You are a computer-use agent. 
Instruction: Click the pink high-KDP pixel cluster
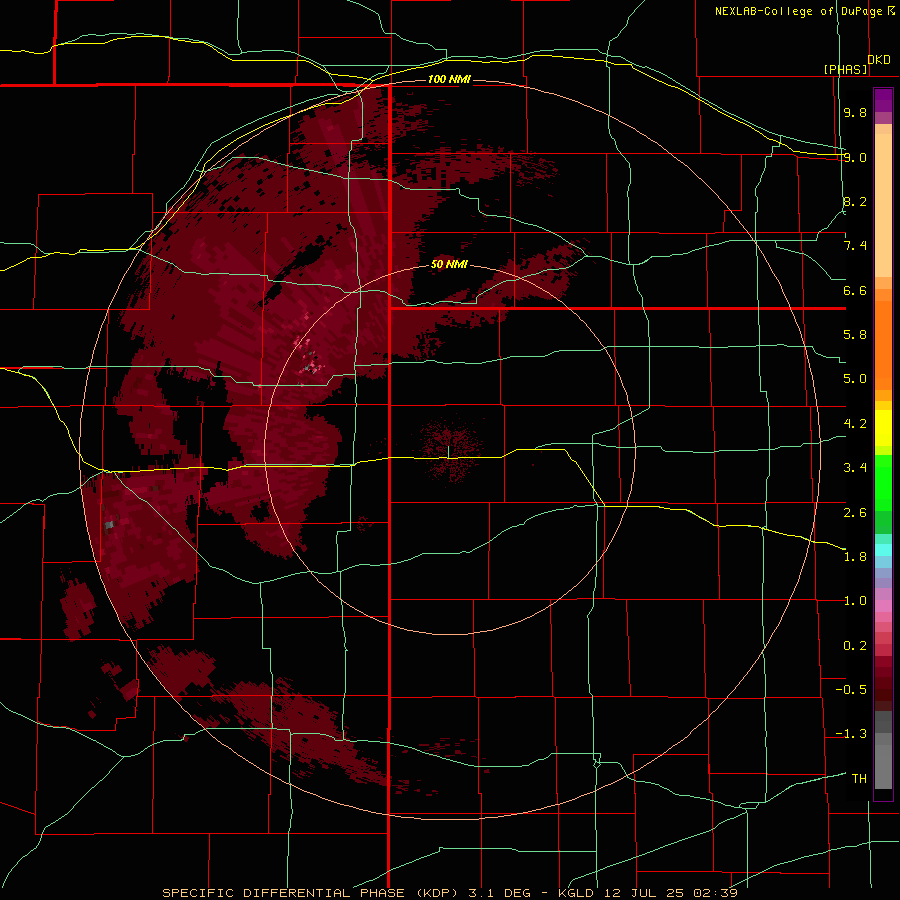pyautogui.click(x=309, y=356)
